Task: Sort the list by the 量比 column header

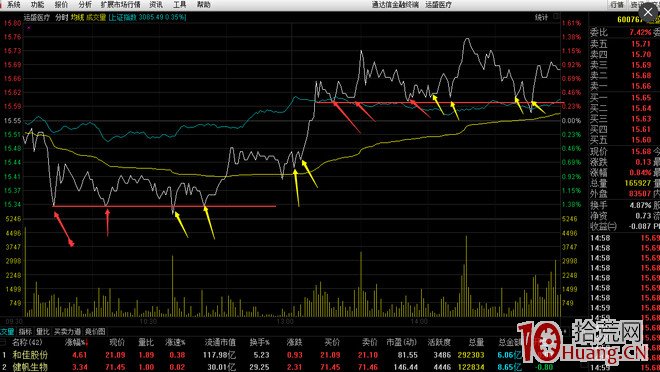Action: (146, 343)
